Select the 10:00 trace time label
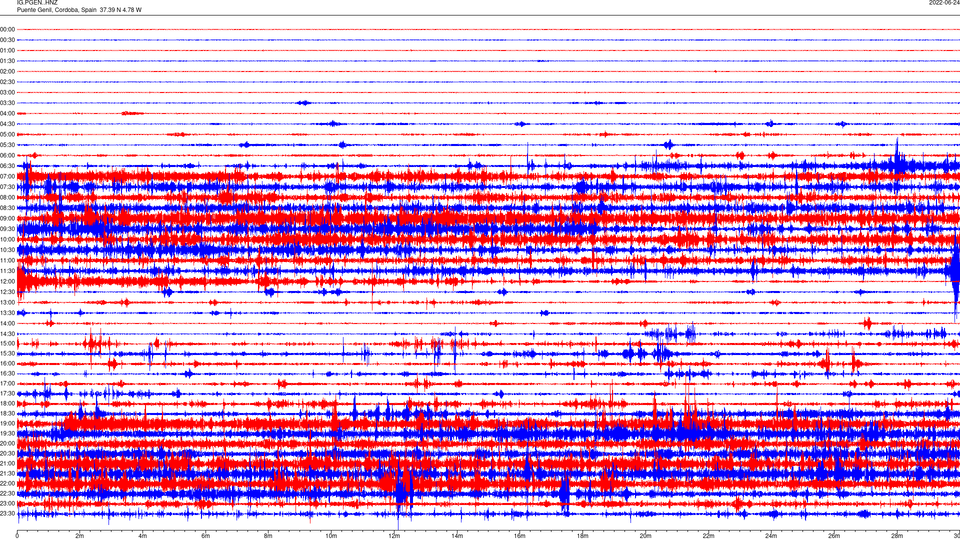Screen dimensions: 960x540 [7, 239]
